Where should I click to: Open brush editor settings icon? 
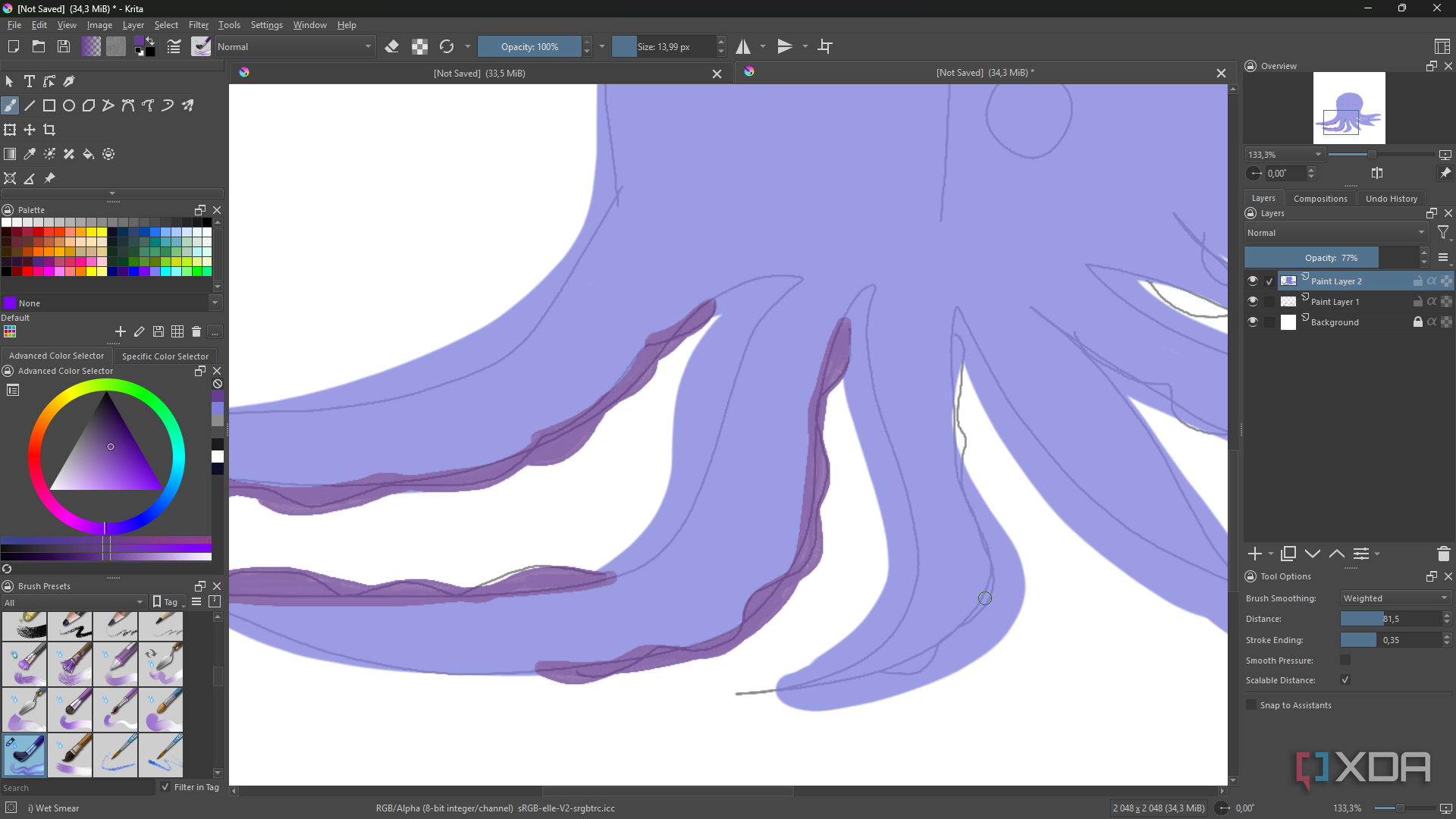(x=174, y=46)
